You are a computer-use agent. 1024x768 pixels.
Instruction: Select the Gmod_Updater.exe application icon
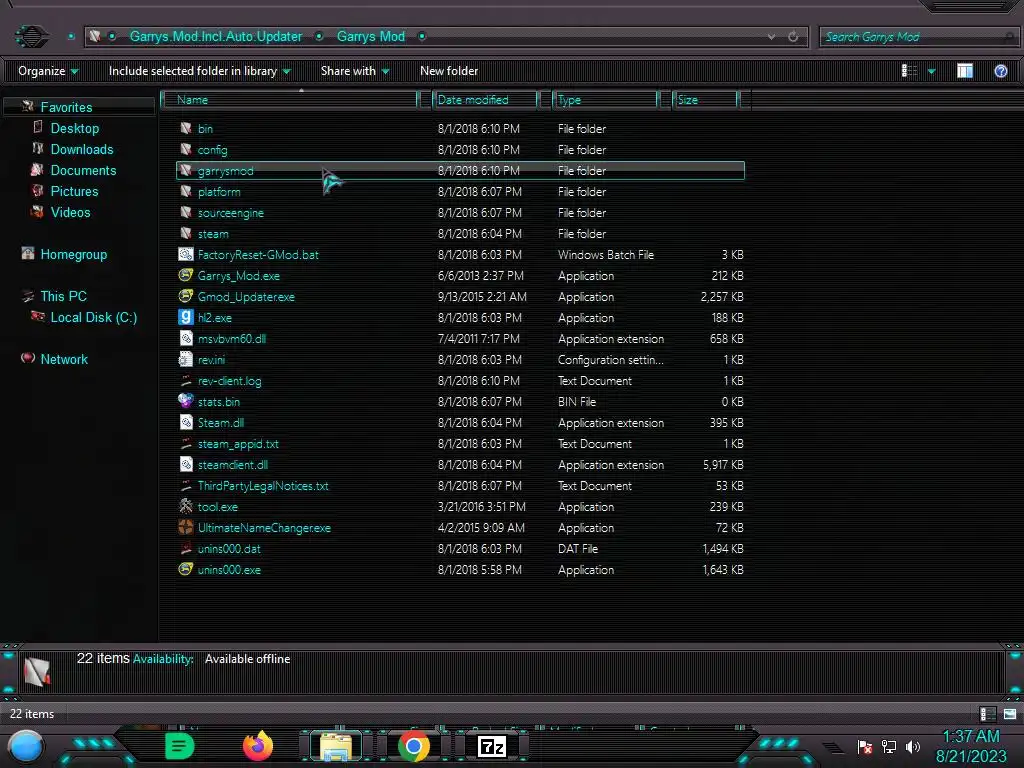coord(186,296)
